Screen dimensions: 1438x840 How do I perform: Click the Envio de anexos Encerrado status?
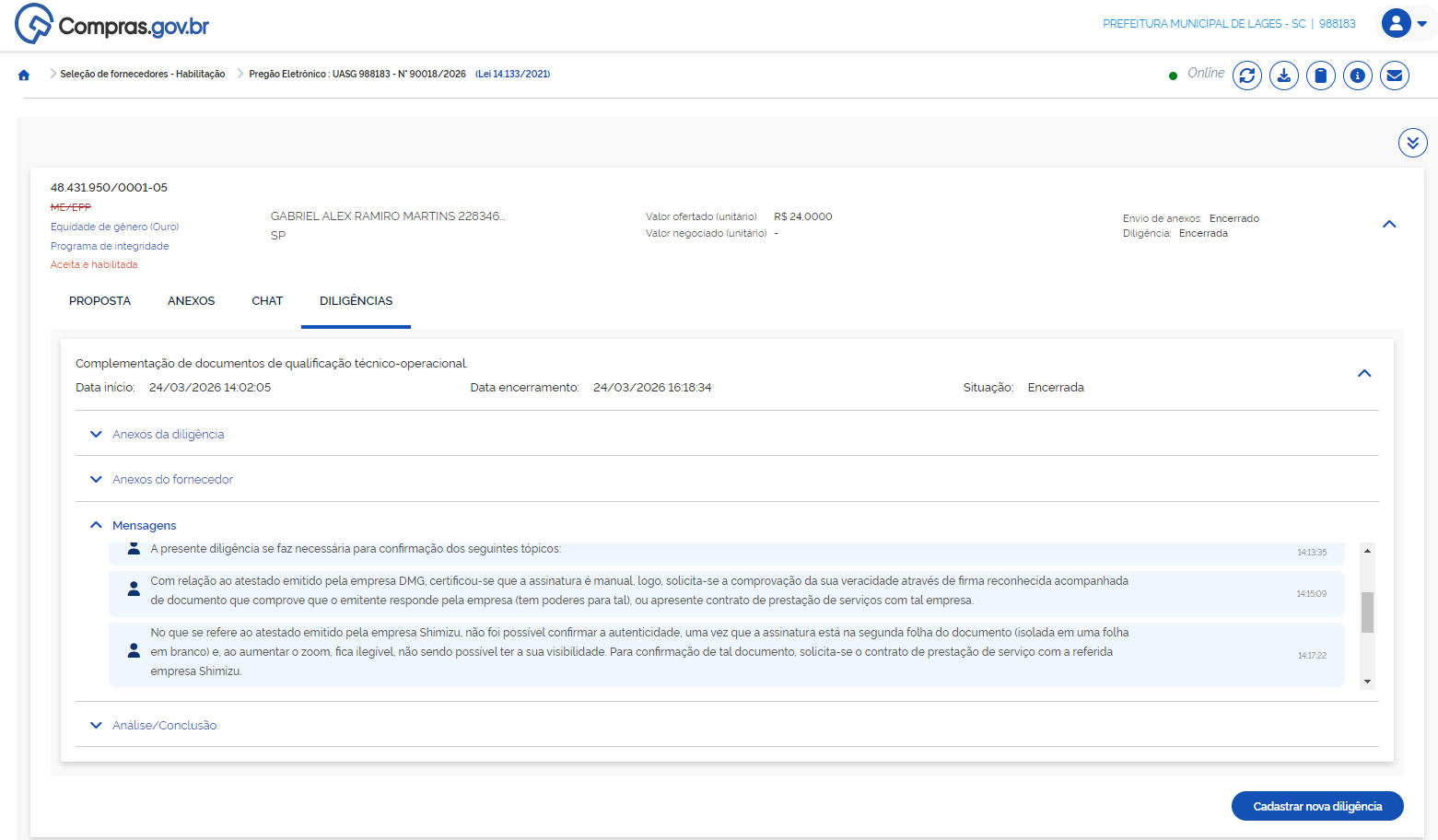pos(1234,218)
